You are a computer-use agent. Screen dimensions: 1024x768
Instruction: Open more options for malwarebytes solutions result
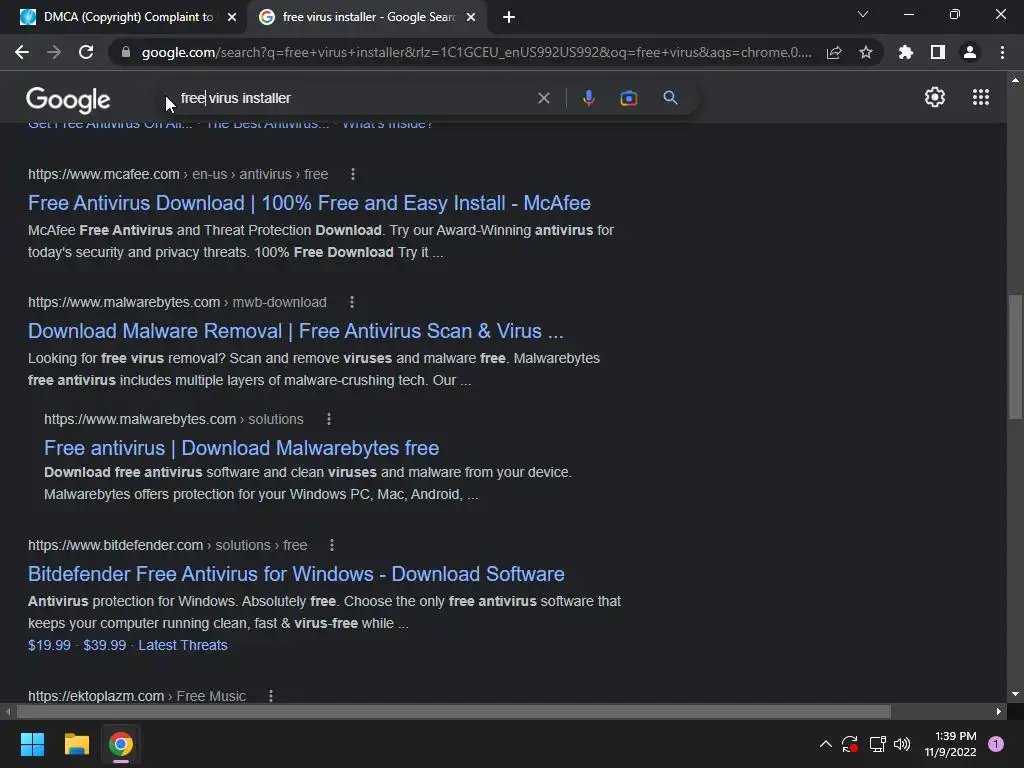pos(328,419)
